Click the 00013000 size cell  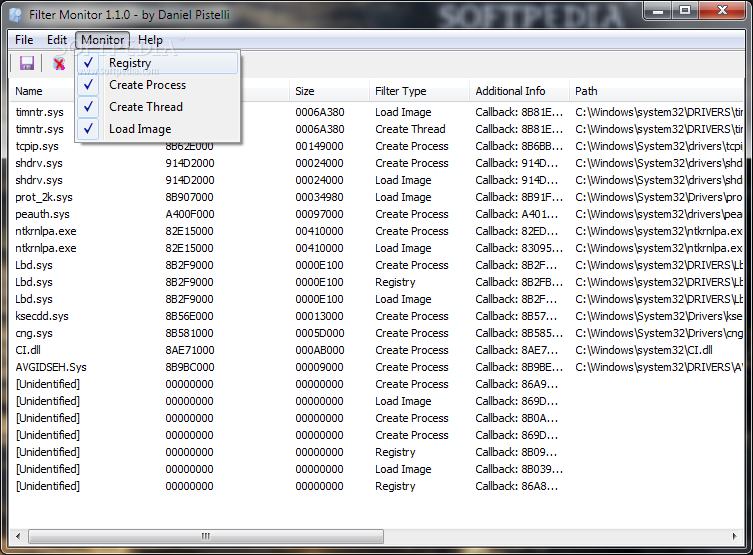[x=319, y=316]
